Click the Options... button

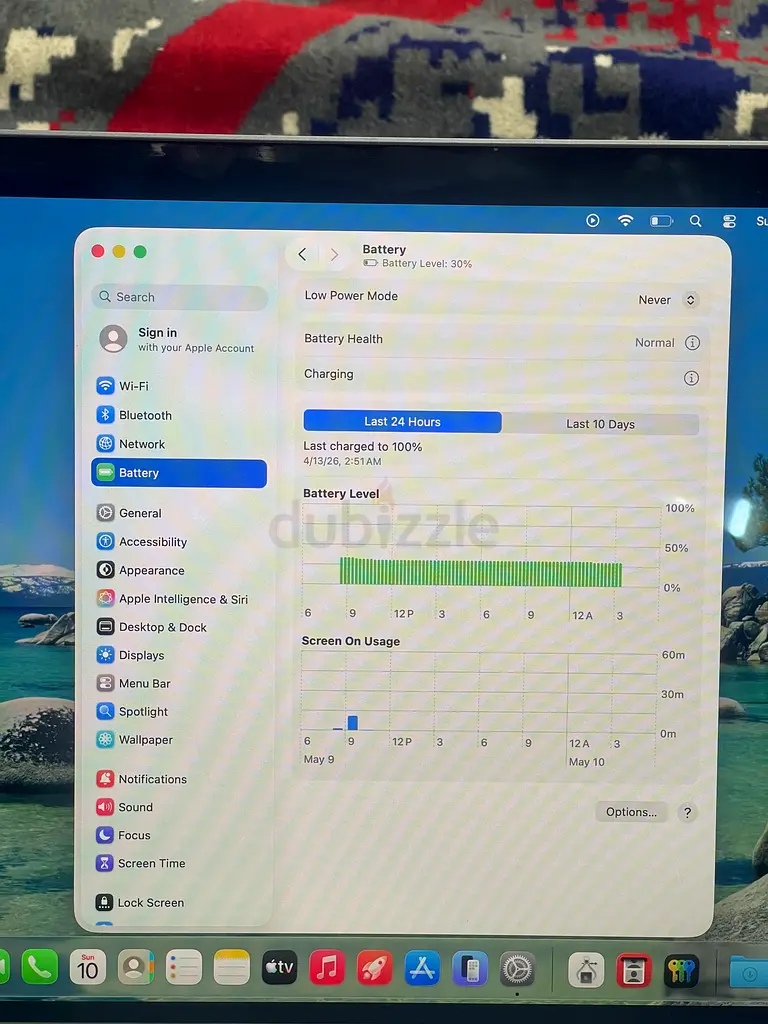pyautogui.click(x=631, y=812)
